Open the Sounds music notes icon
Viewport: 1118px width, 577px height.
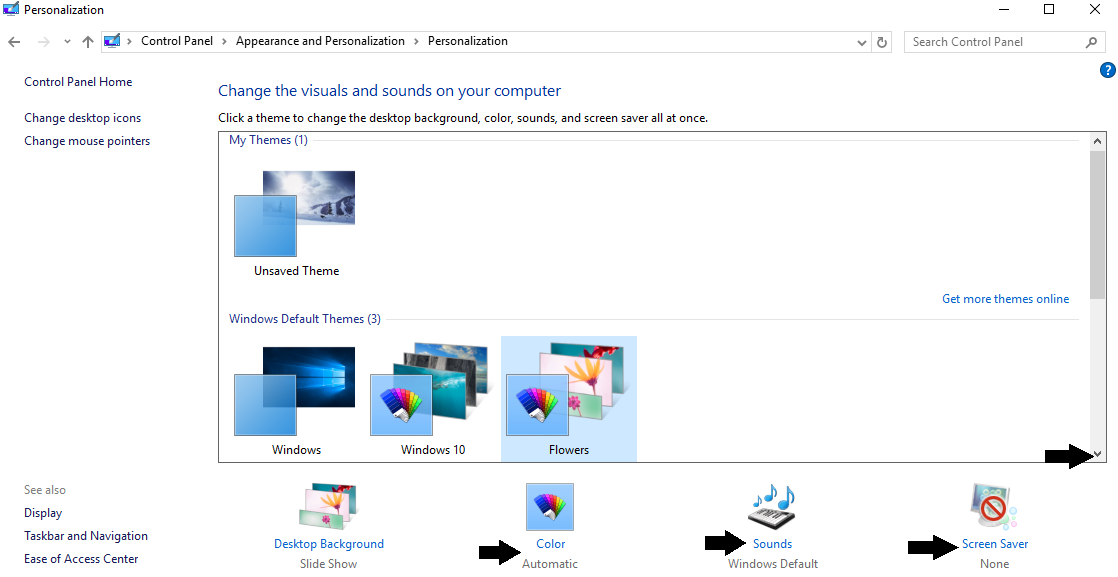(x=772, y=507)
